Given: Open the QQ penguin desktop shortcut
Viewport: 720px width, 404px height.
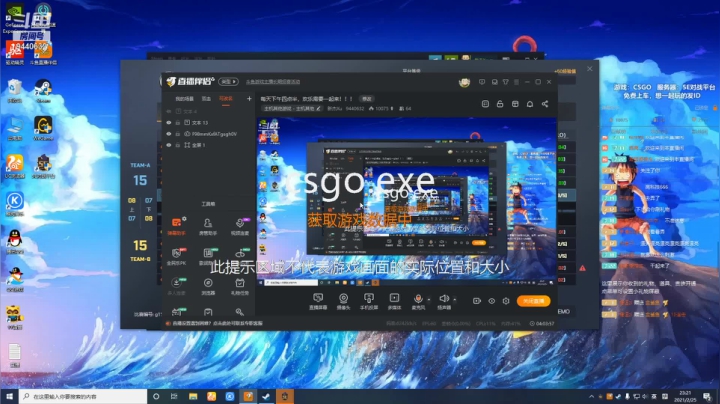Looking at the screenshot, I should pyautogui.click(x=15, y=241).
